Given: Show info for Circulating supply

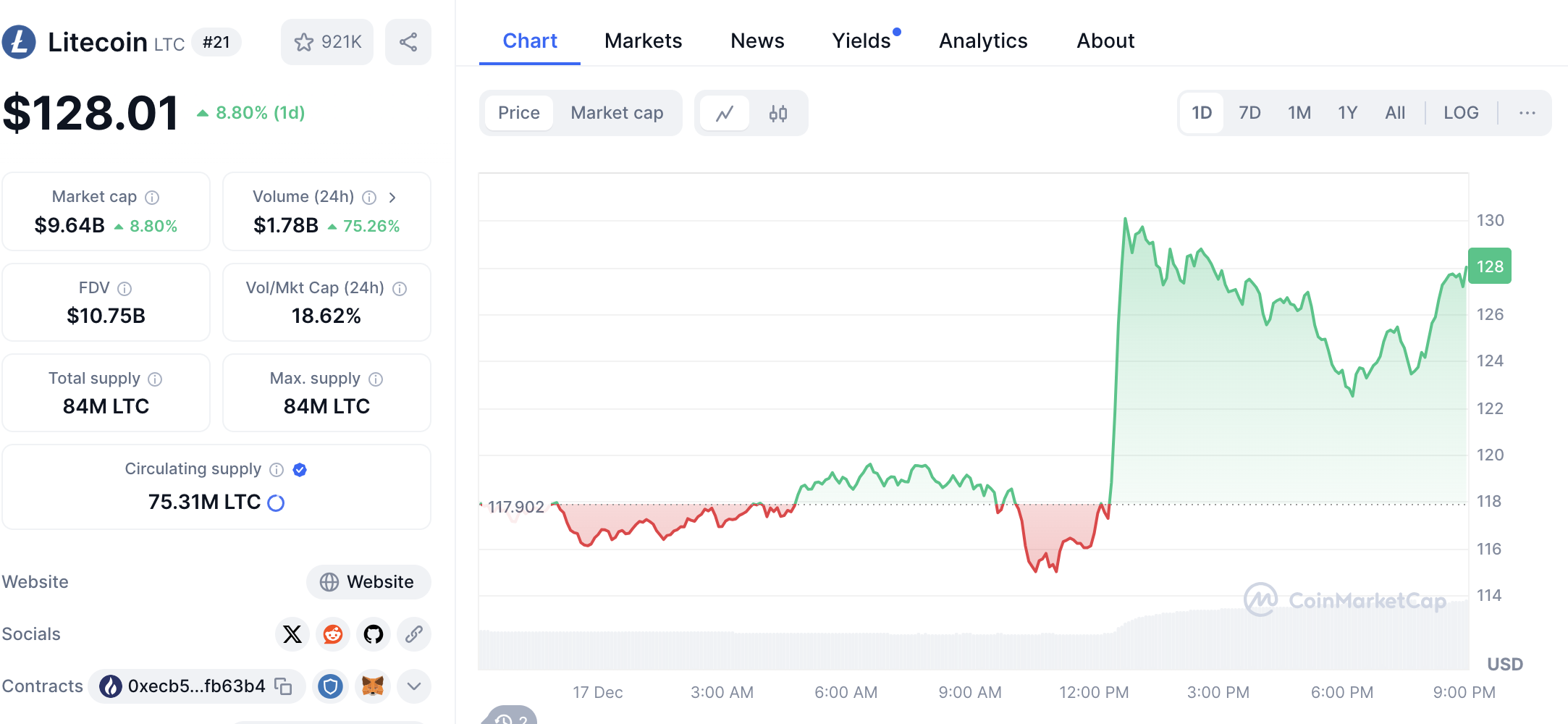Looking at the screenshot, I should pyautogui.click(x=277, y=470).
